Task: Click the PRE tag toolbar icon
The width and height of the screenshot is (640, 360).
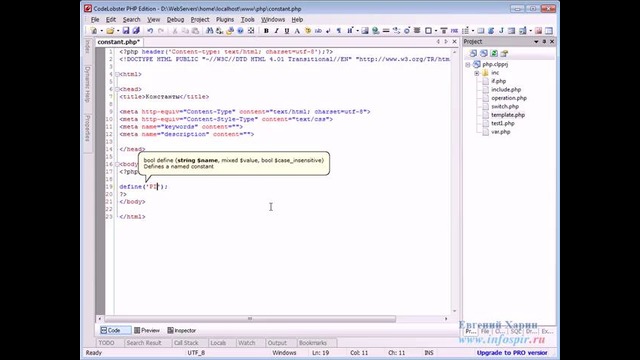Action: 454,31
